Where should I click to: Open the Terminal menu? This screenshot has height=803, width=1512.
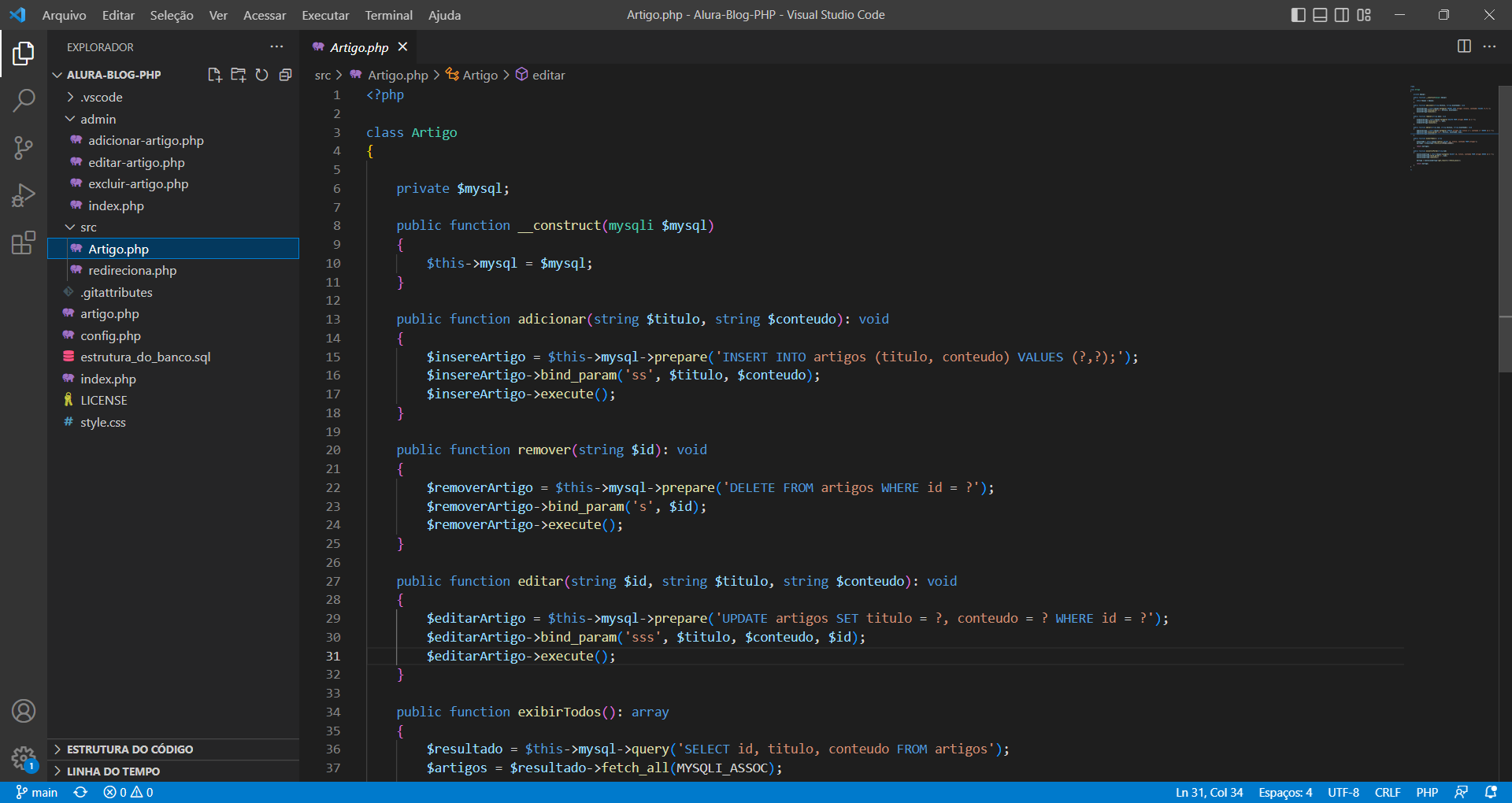coord(388,15)
